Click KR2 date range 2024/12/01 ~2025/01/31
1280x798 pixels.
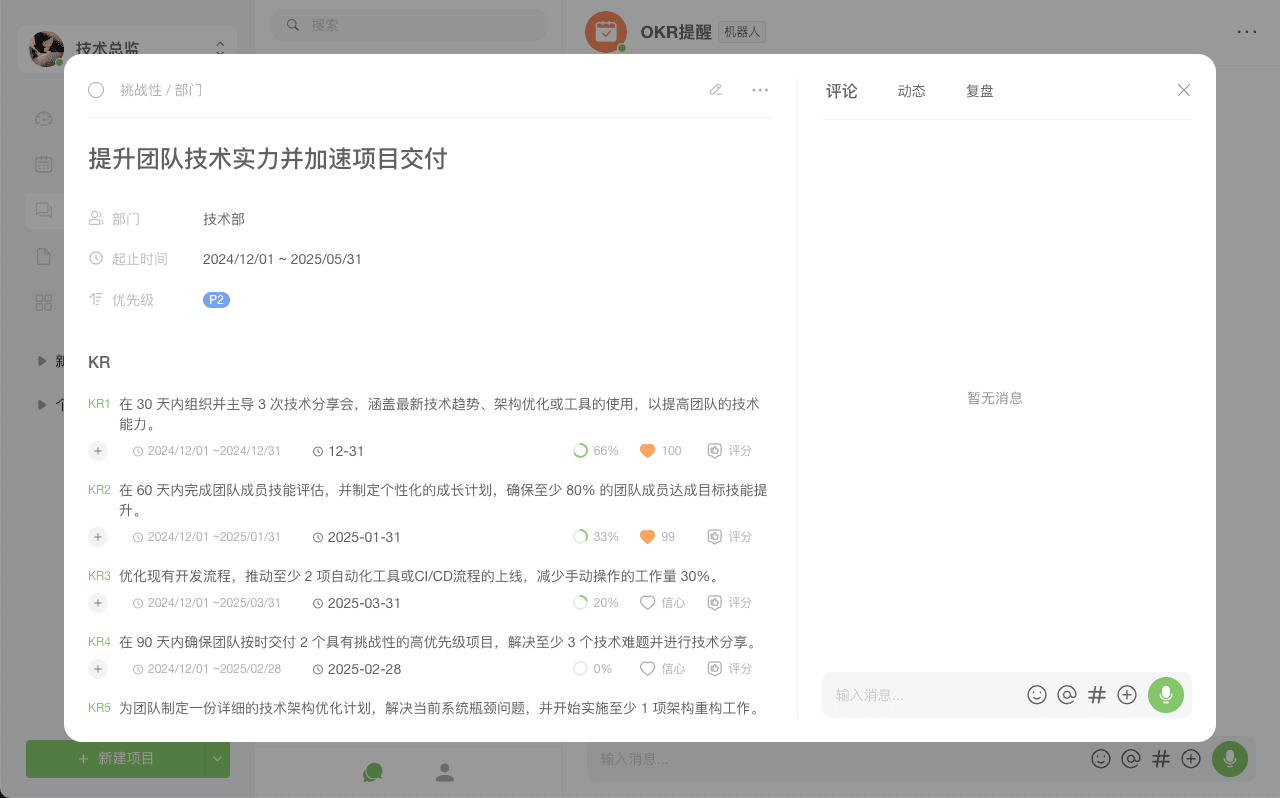[x=207, y=537]
